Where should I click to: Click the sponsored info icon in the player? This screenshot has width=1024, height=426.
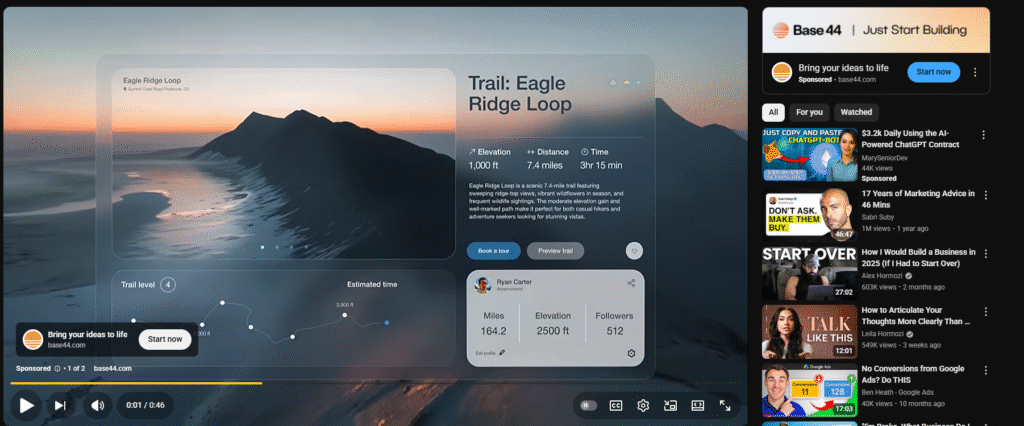tap(57, 368)
